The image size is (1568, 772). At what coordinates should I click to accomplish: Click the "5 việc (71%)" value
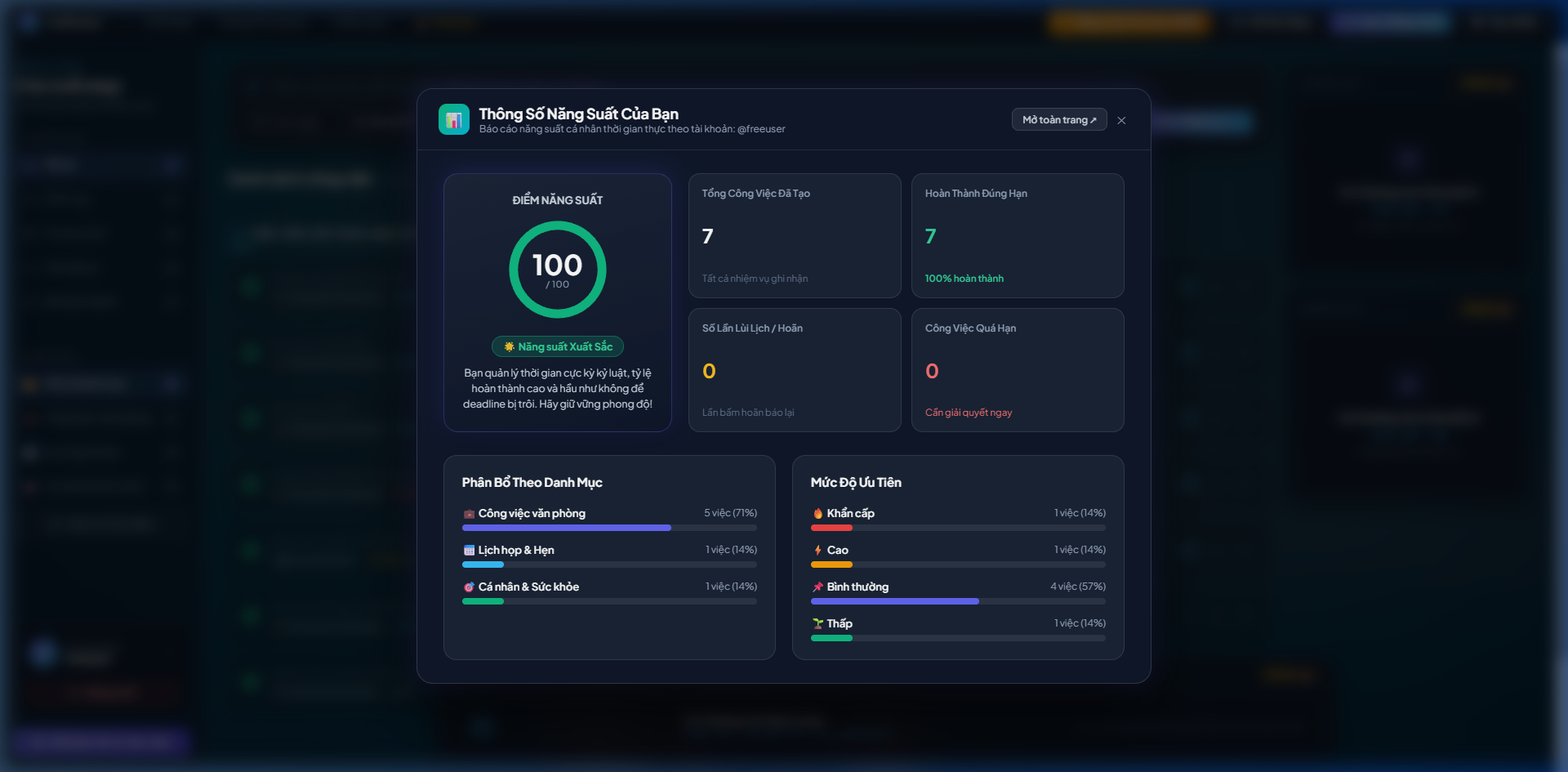[730, 513]
